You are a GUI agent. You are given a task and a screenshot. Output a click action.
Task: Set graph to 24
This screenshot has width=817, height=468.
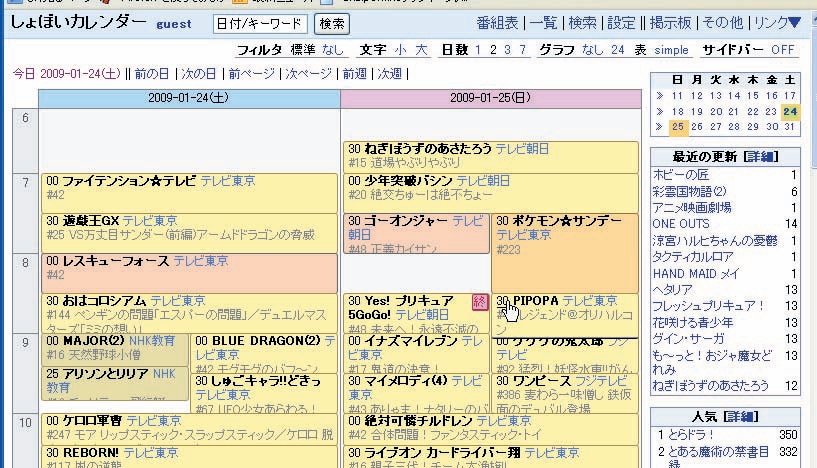click(617, 50)
